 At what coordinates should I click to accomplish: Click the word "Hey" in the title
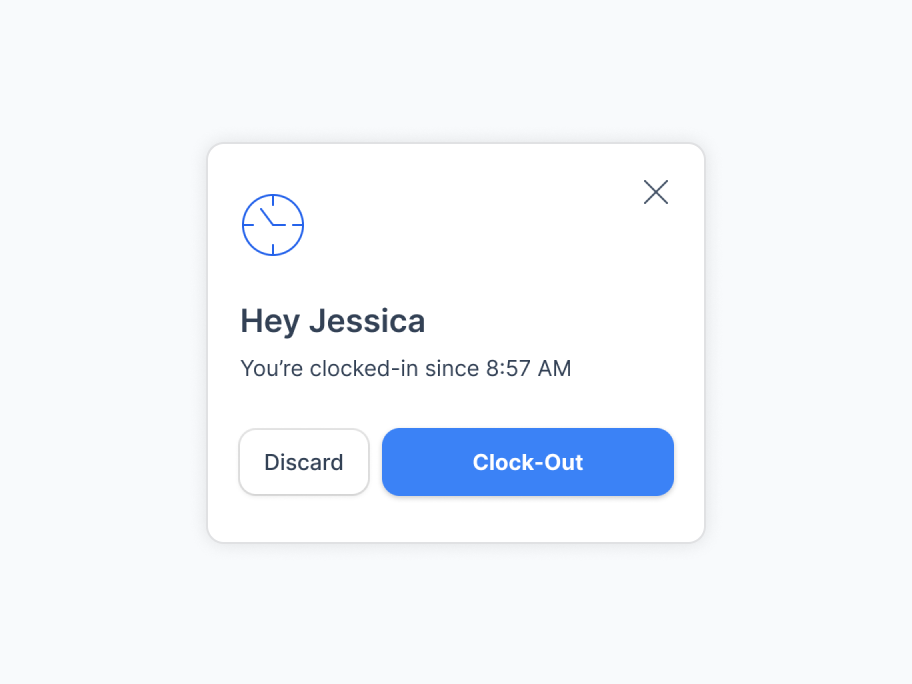[x=270, y=322]
